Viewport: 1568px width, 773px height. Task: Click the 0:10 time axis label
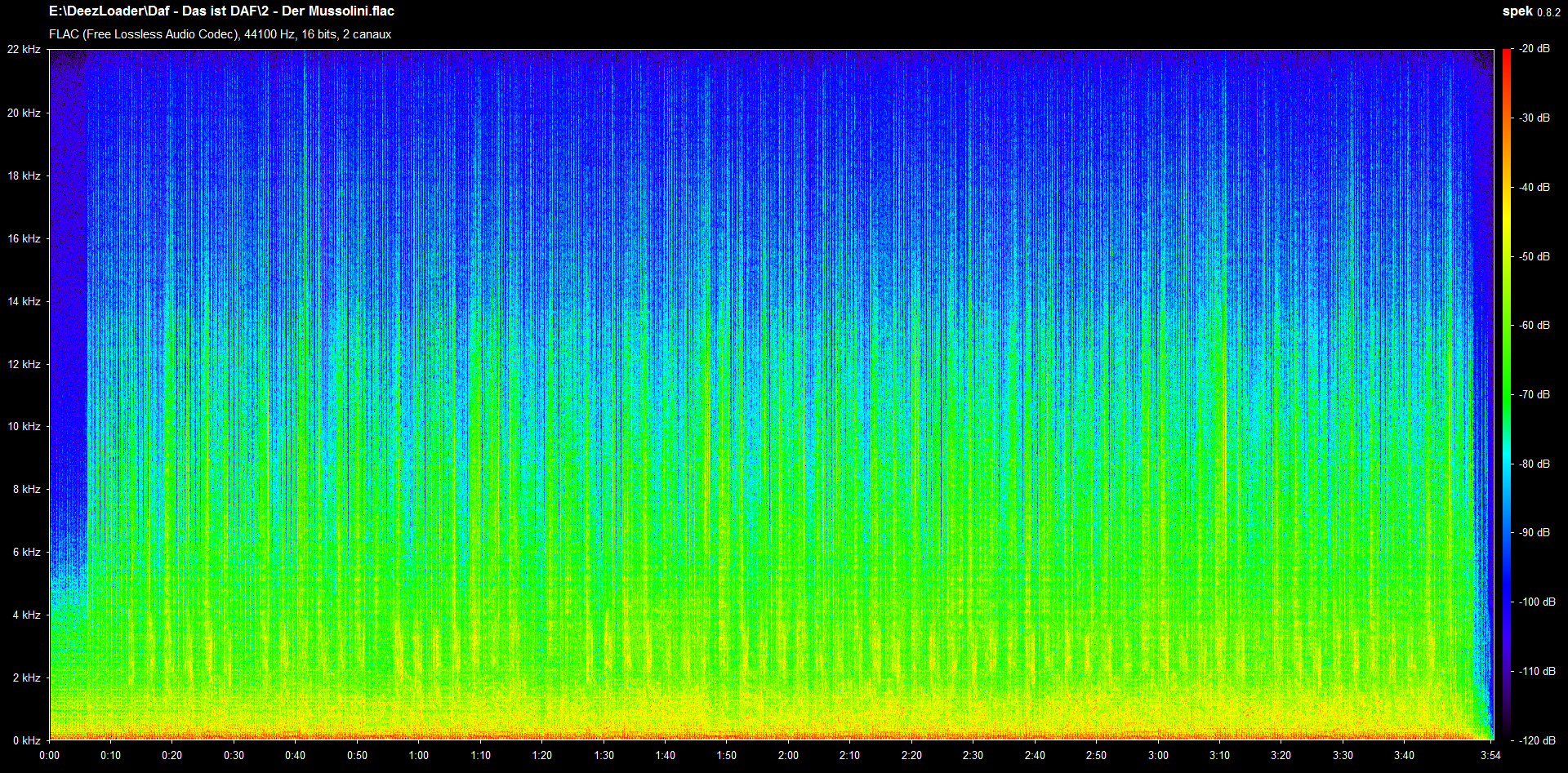point(110,755)
